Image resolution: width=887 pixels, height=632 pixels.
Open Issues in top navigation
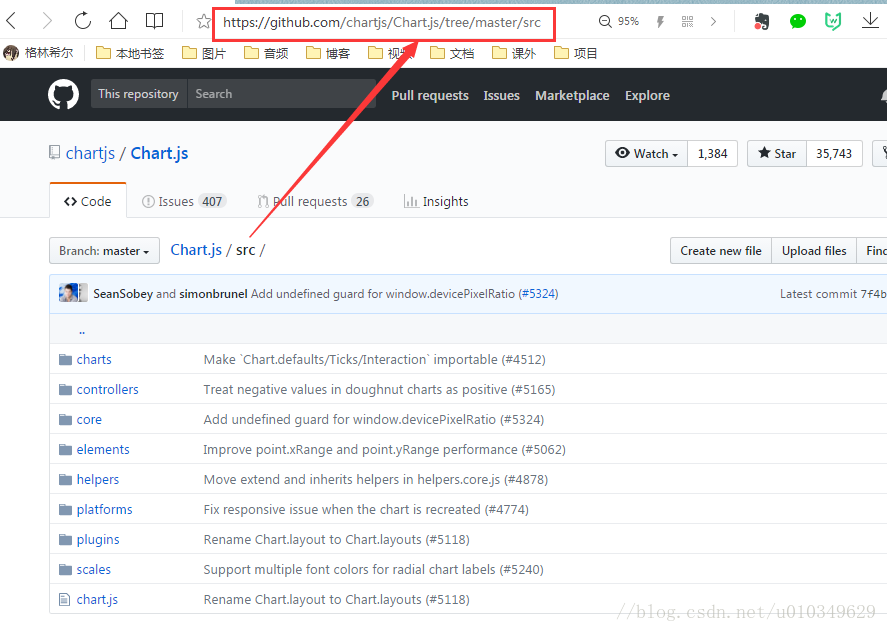[501, 96]
